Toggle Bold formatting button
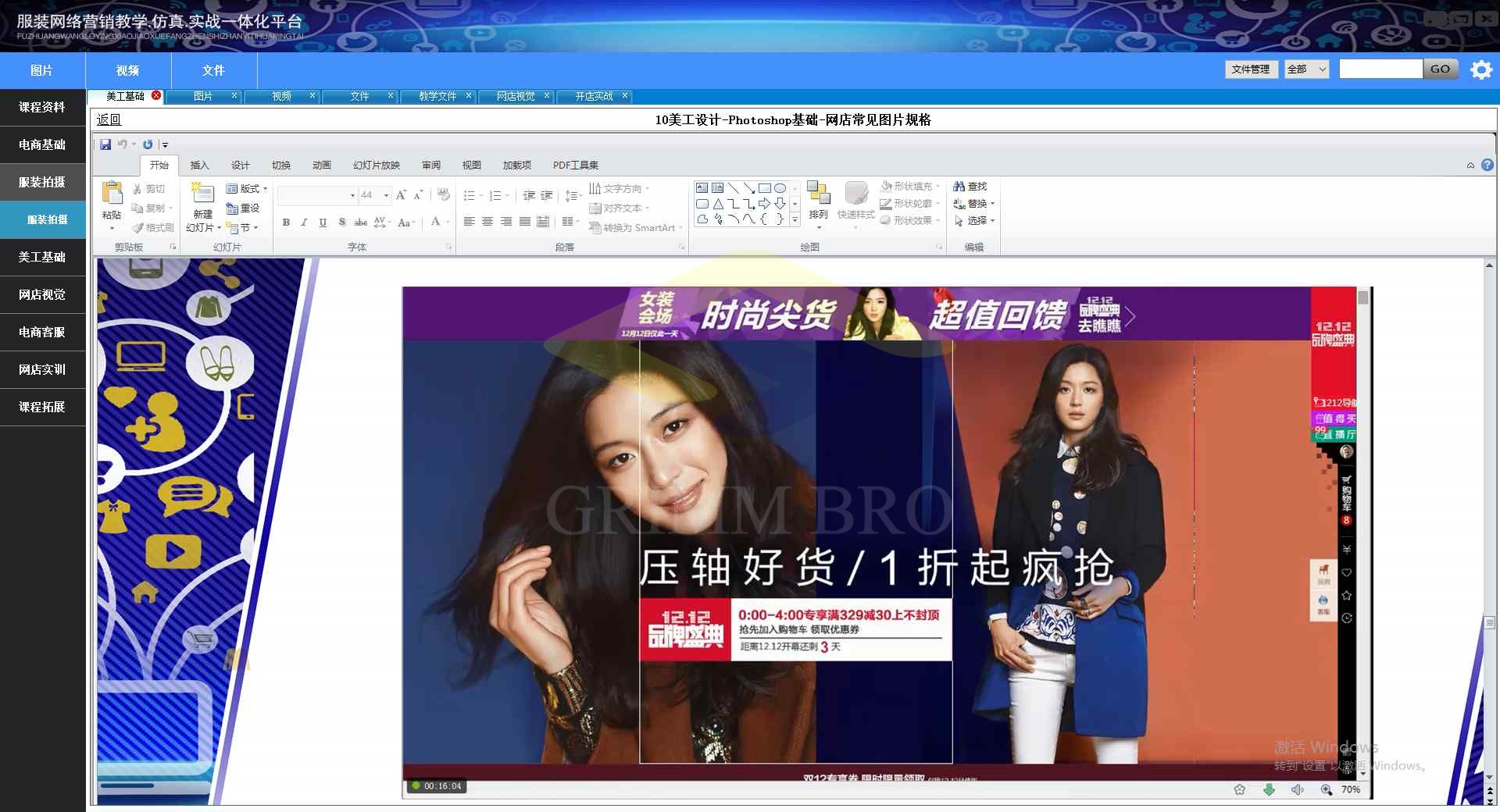 coord(286,223)
